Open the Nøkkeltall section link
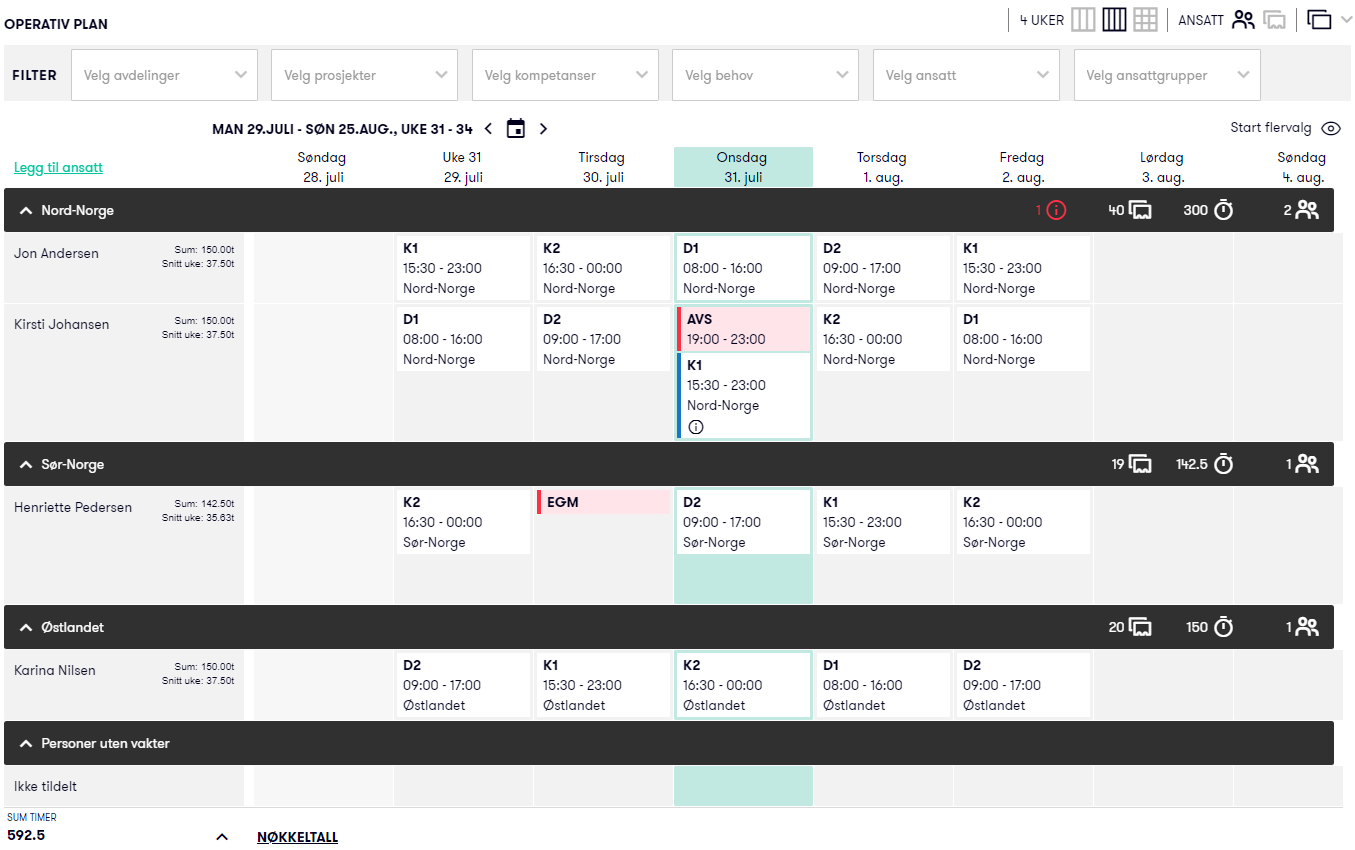The height and width of the screenshot is (850, 1355). point(297,837)
